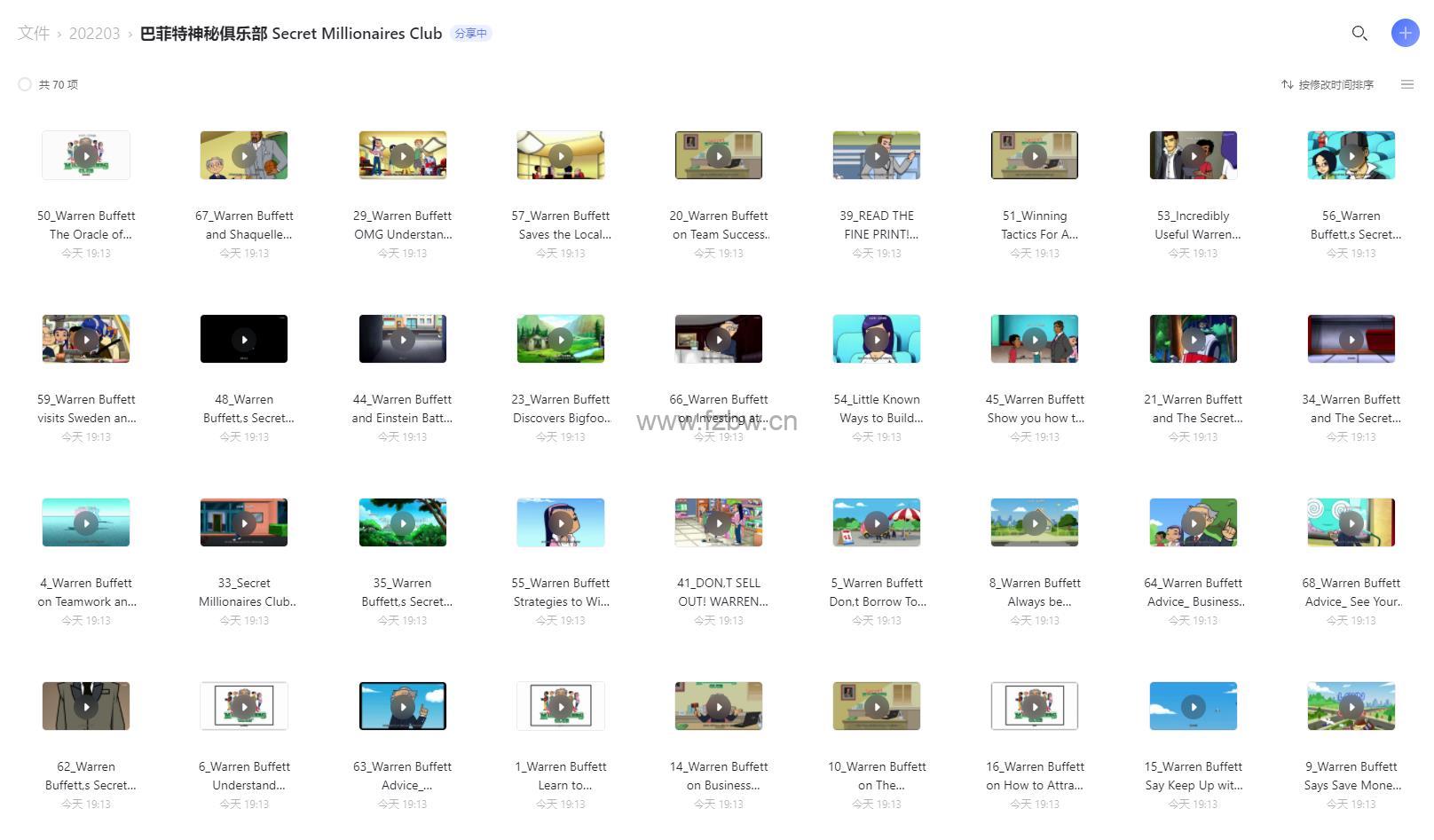Play 14_Warren Buffett on Business video
1434x840 pixels.
719,706
